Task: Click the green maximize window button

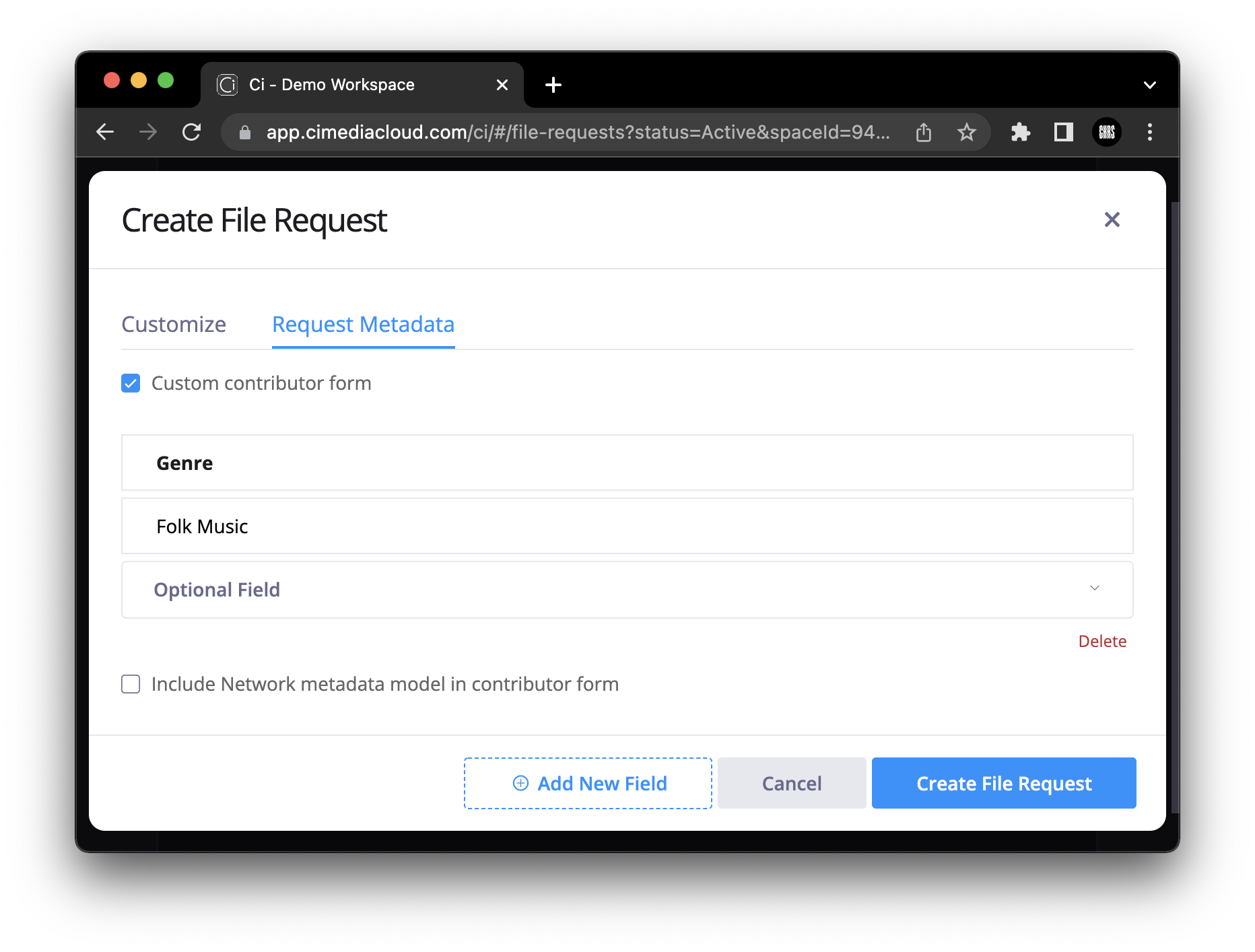Action: (x=166, y=81)
